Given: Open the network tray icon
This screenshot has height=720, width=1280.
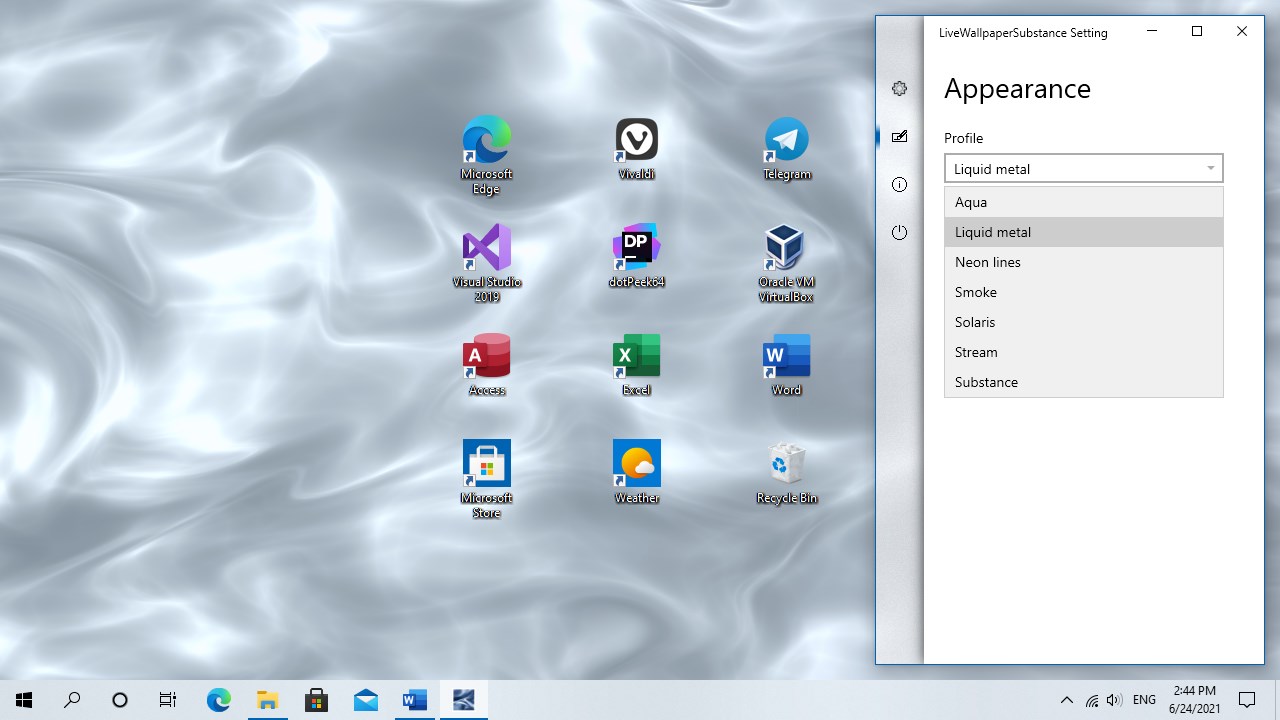Looking at the screenshot, I should point(1091,700).
